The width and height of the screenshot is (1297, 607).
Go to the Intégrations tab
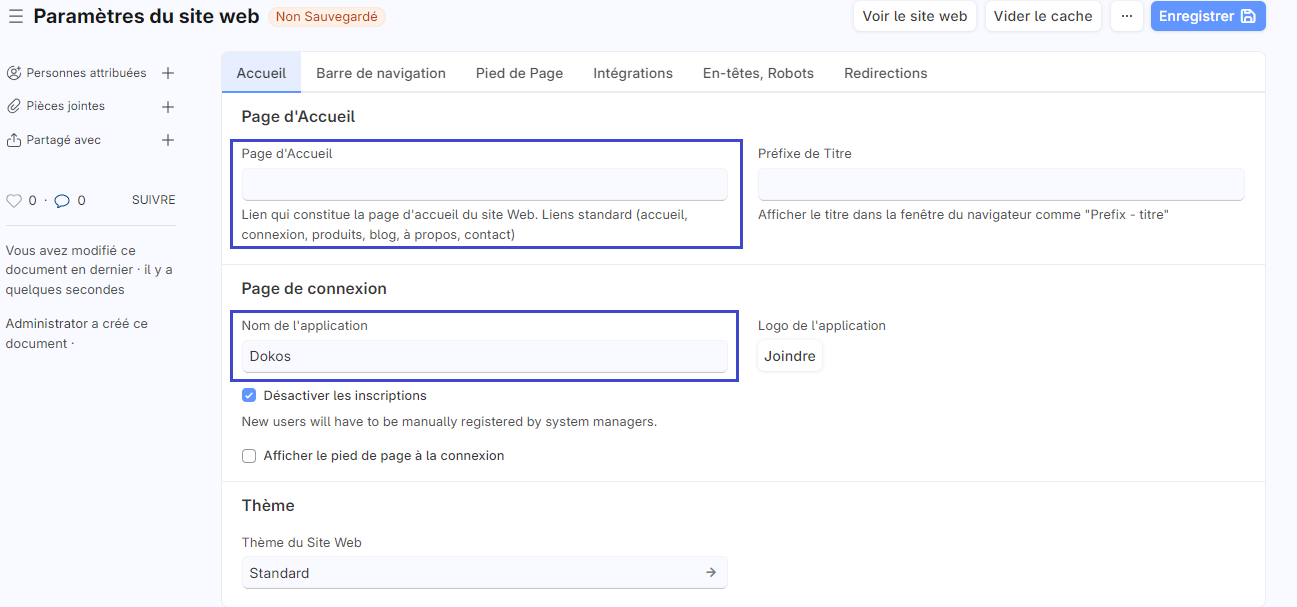click(633, 73)
